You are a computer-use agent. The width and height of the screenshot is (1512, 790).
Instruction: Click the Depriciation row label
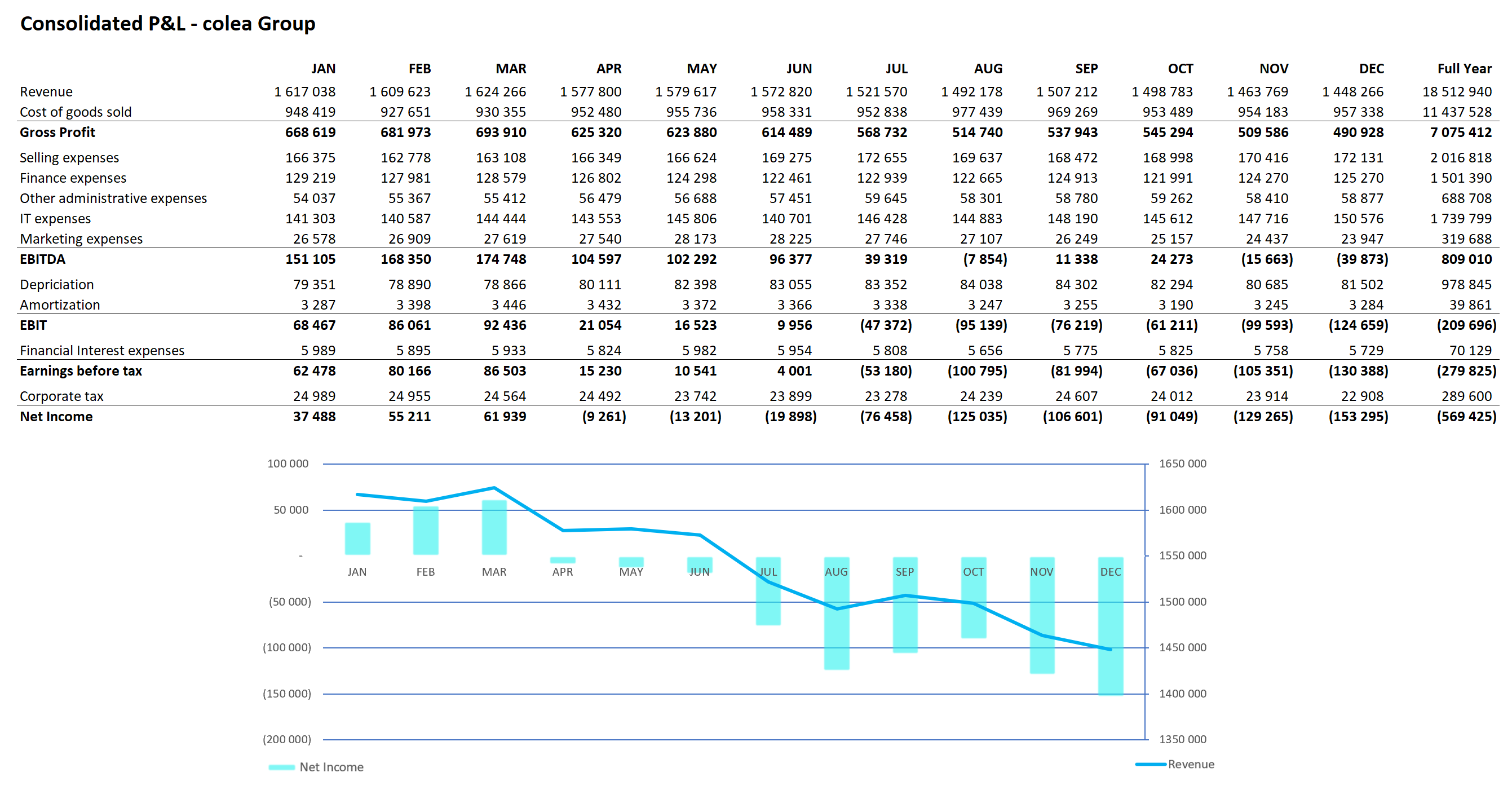pos(56,284)
